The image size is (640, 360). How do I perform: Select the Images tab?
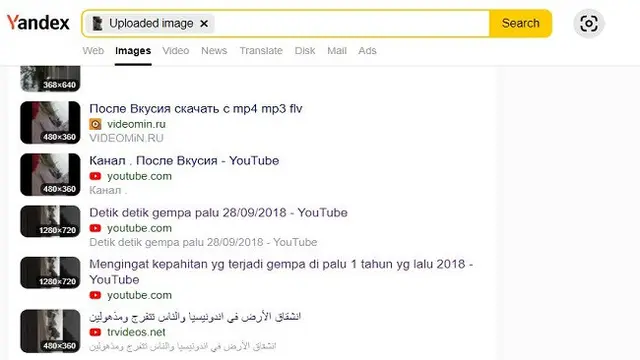(x=133, y=51)
